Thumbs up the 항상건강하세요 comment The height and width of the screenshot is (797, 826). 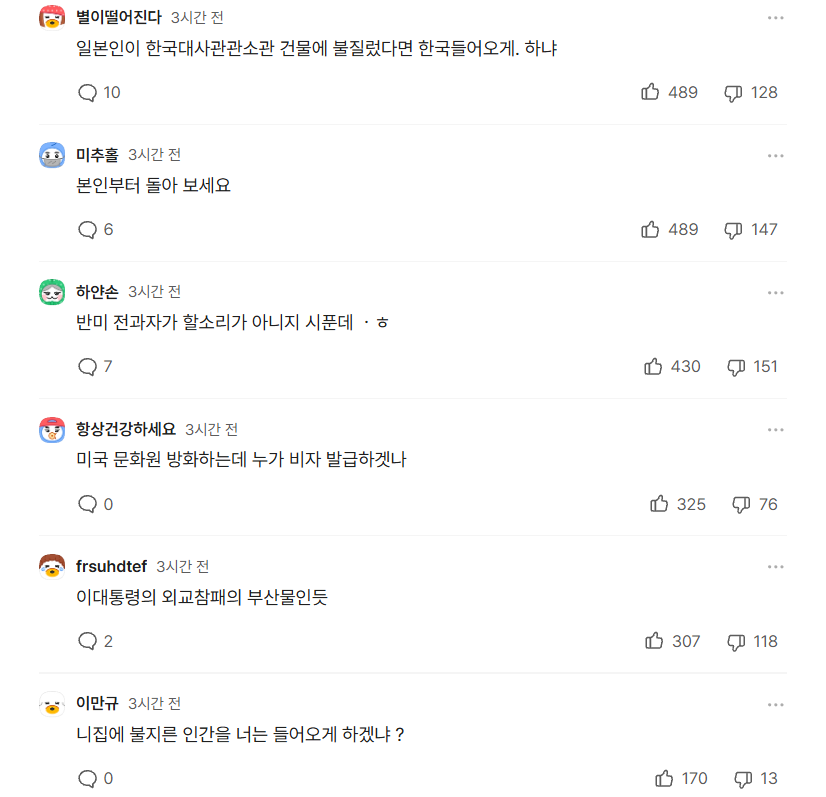pos(658,504)
